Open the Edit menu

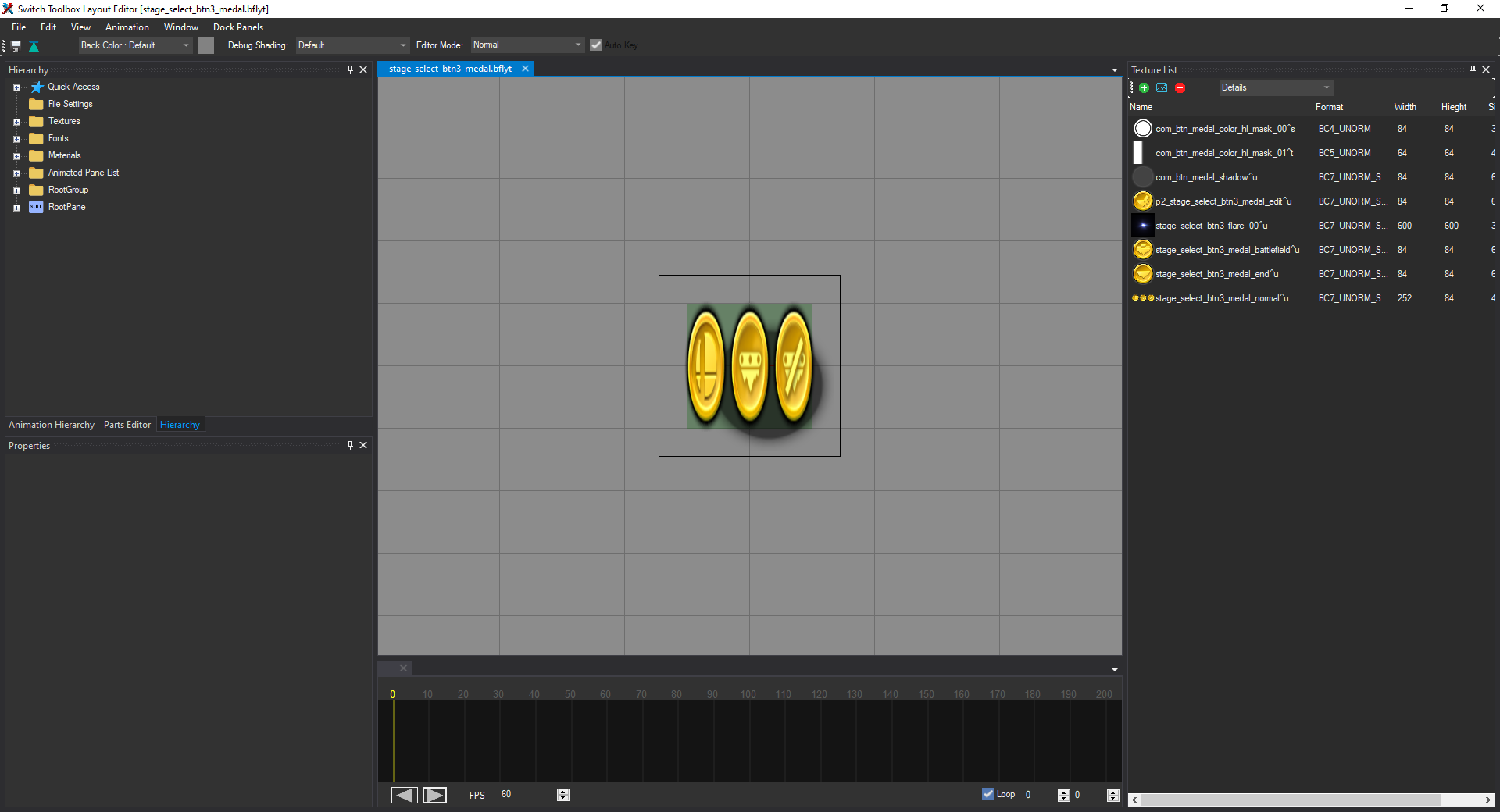48,27
